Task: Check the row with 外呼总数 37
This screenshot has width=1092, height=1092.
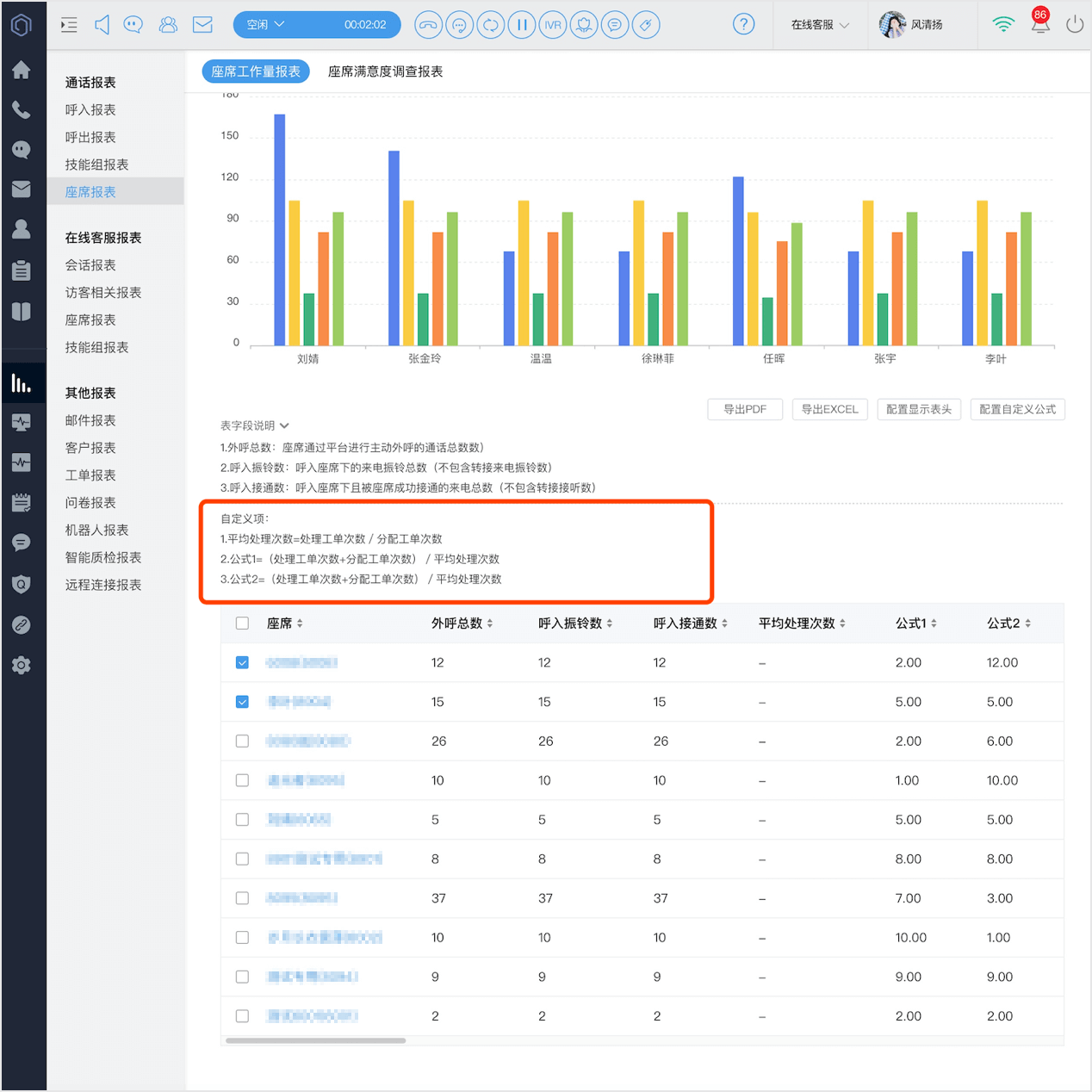Action: coord(242,898)
